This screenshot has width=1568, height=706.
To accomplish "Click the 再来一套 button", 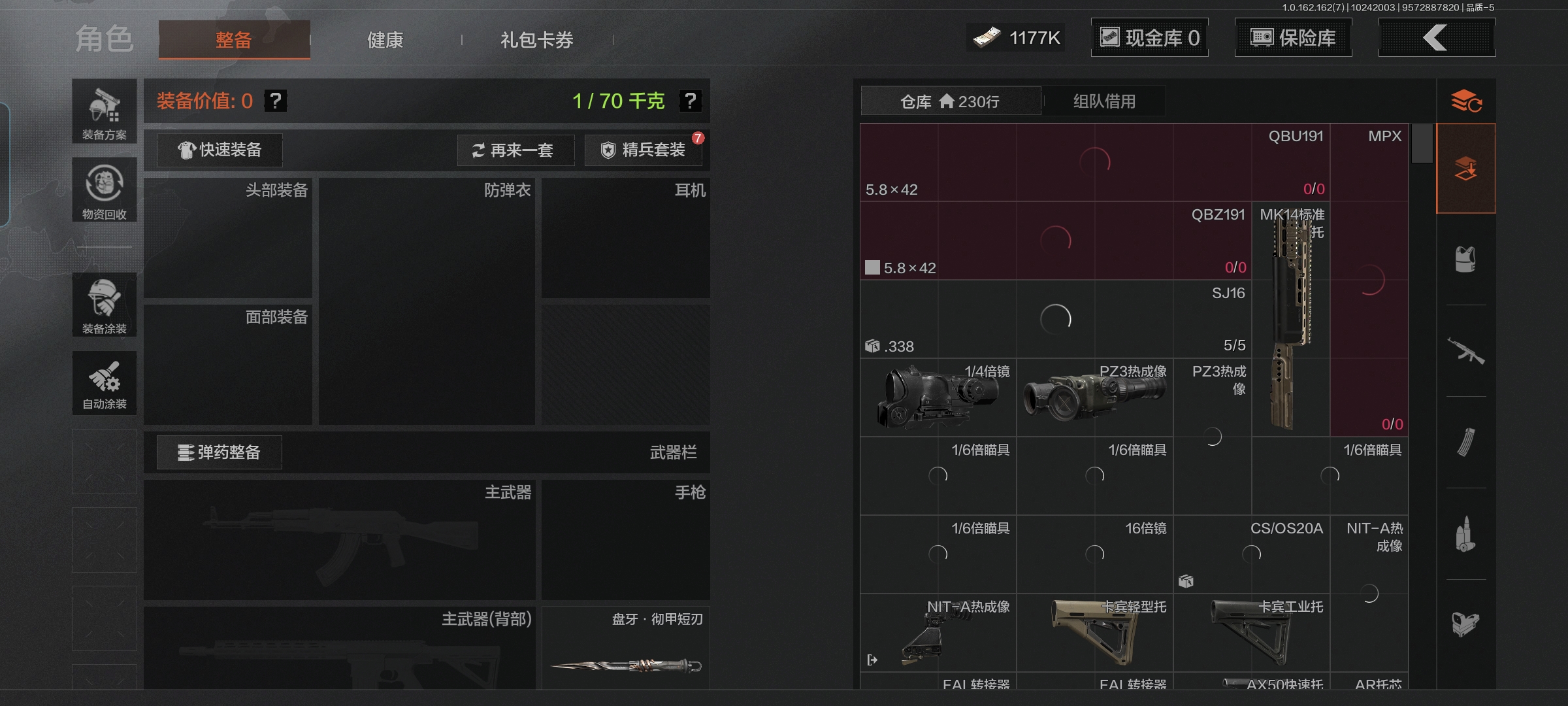I will click(515, 150).
